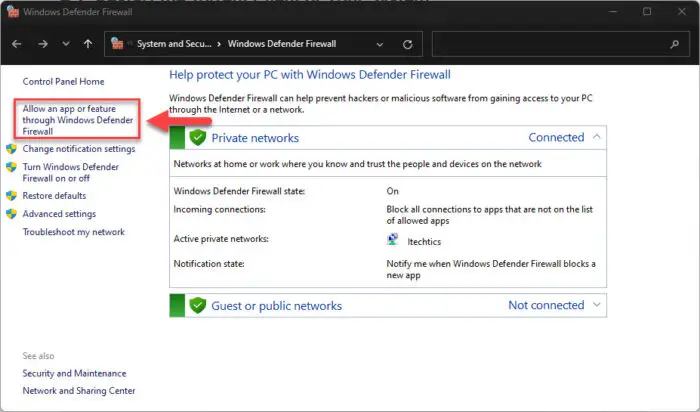This screenshot has height=412, width=700.
Task: Open Control Panel Home
Action: click(x=63, y=82)
